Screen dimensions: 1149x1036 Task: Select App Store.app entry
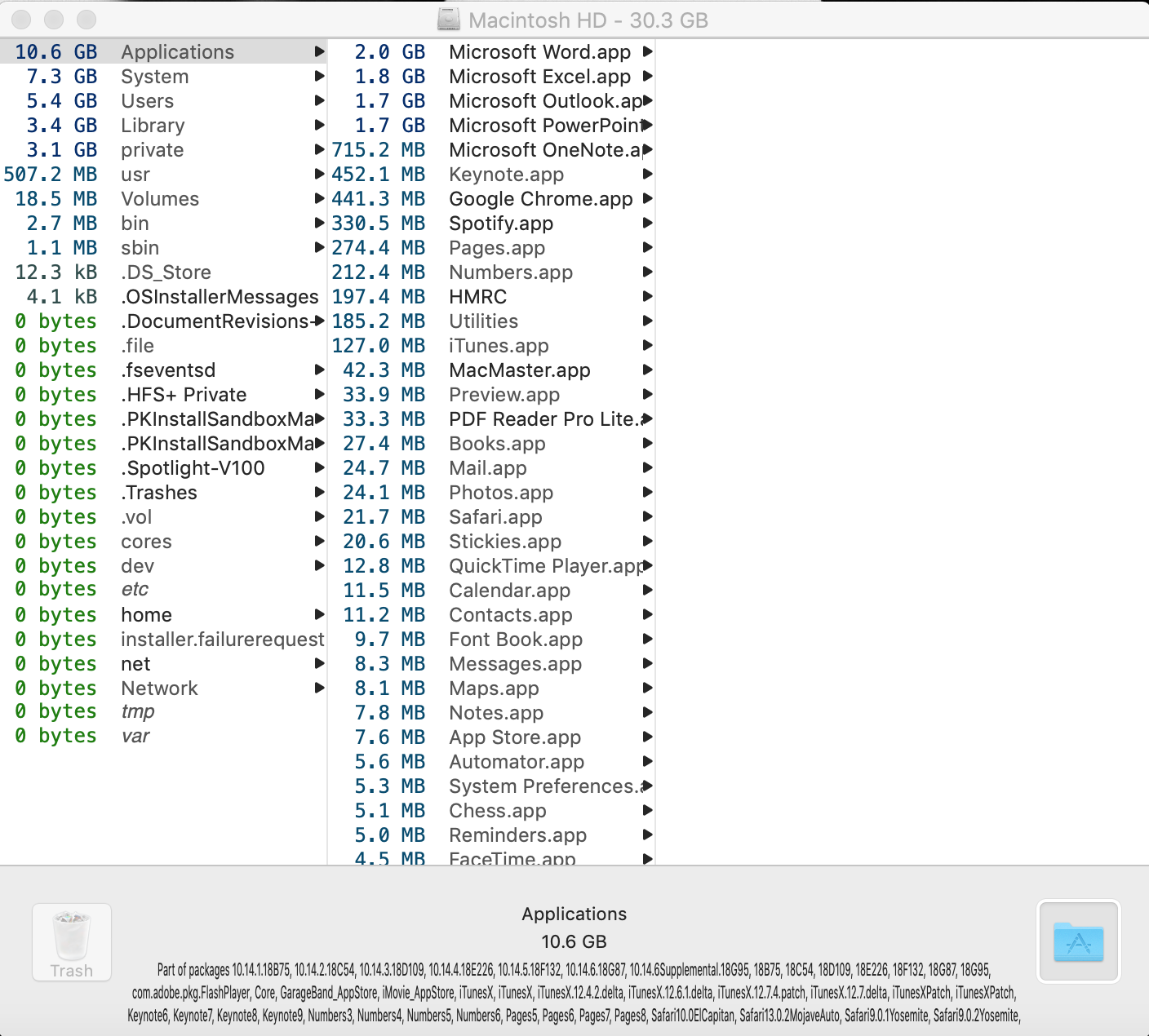tap(492, 737)
